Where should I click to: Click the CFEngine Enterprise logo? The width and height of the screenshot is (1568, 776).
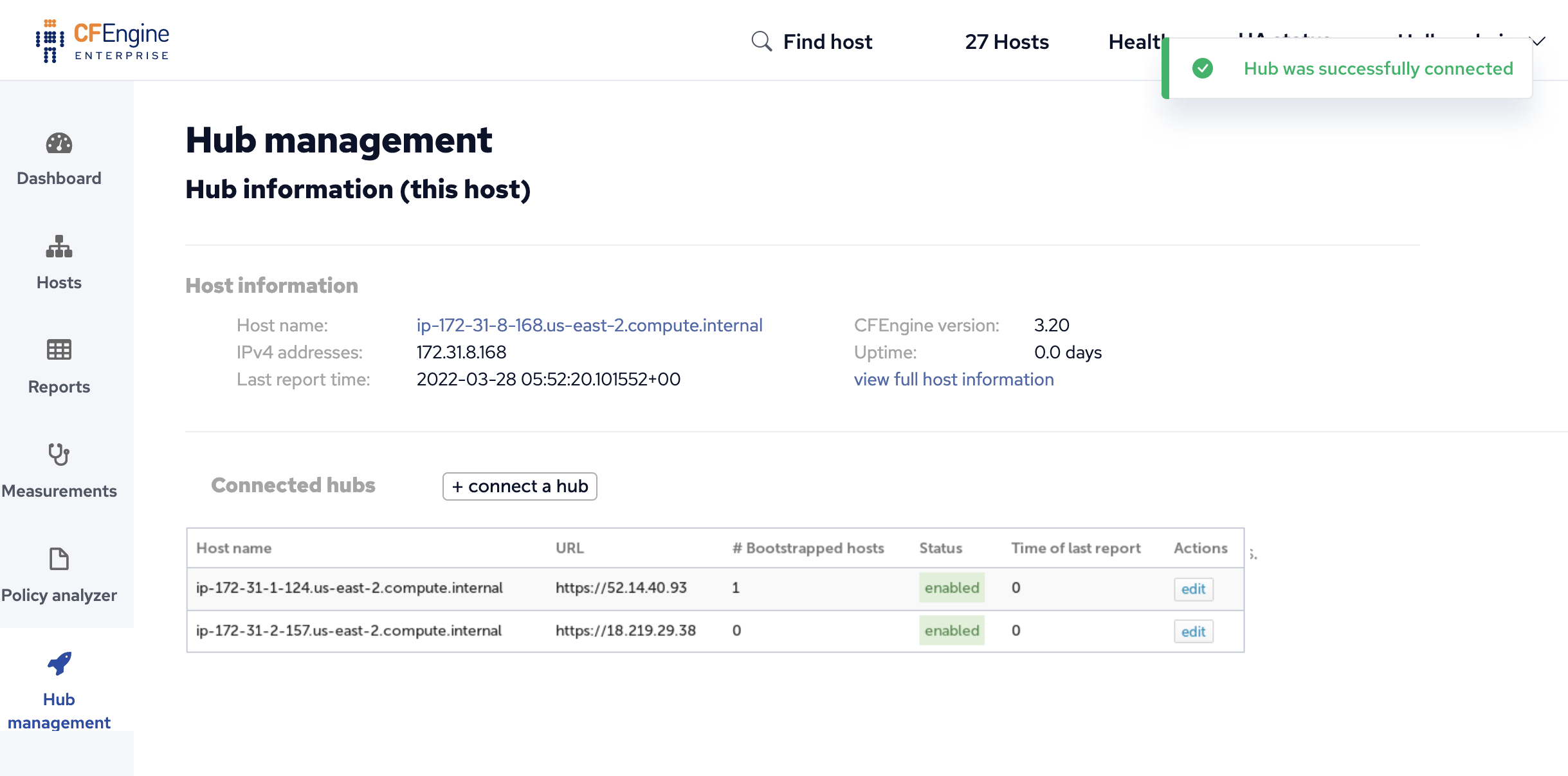point(103,41)
